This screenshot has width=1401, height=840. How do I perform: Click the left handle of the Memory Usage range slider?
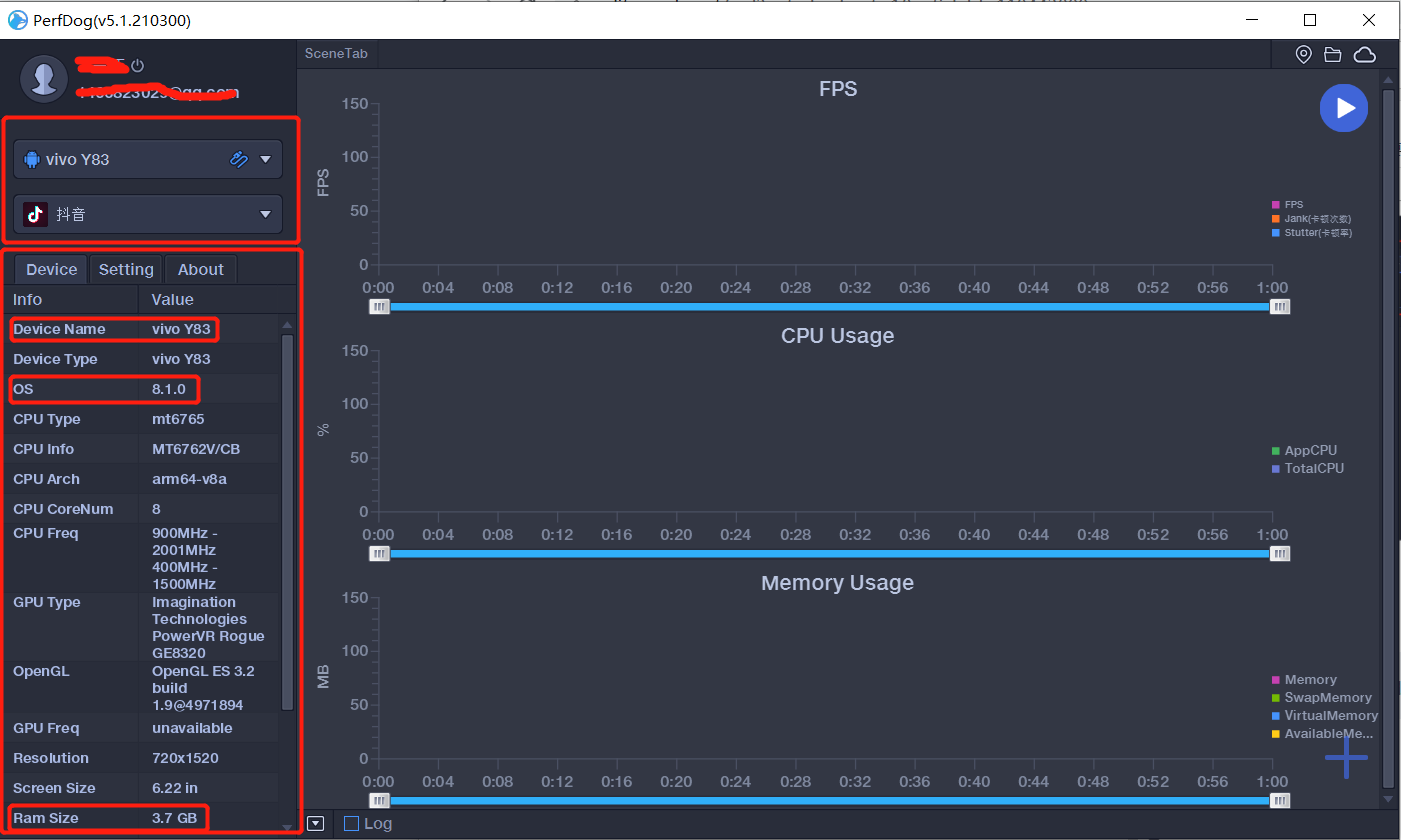pos(379,800)
